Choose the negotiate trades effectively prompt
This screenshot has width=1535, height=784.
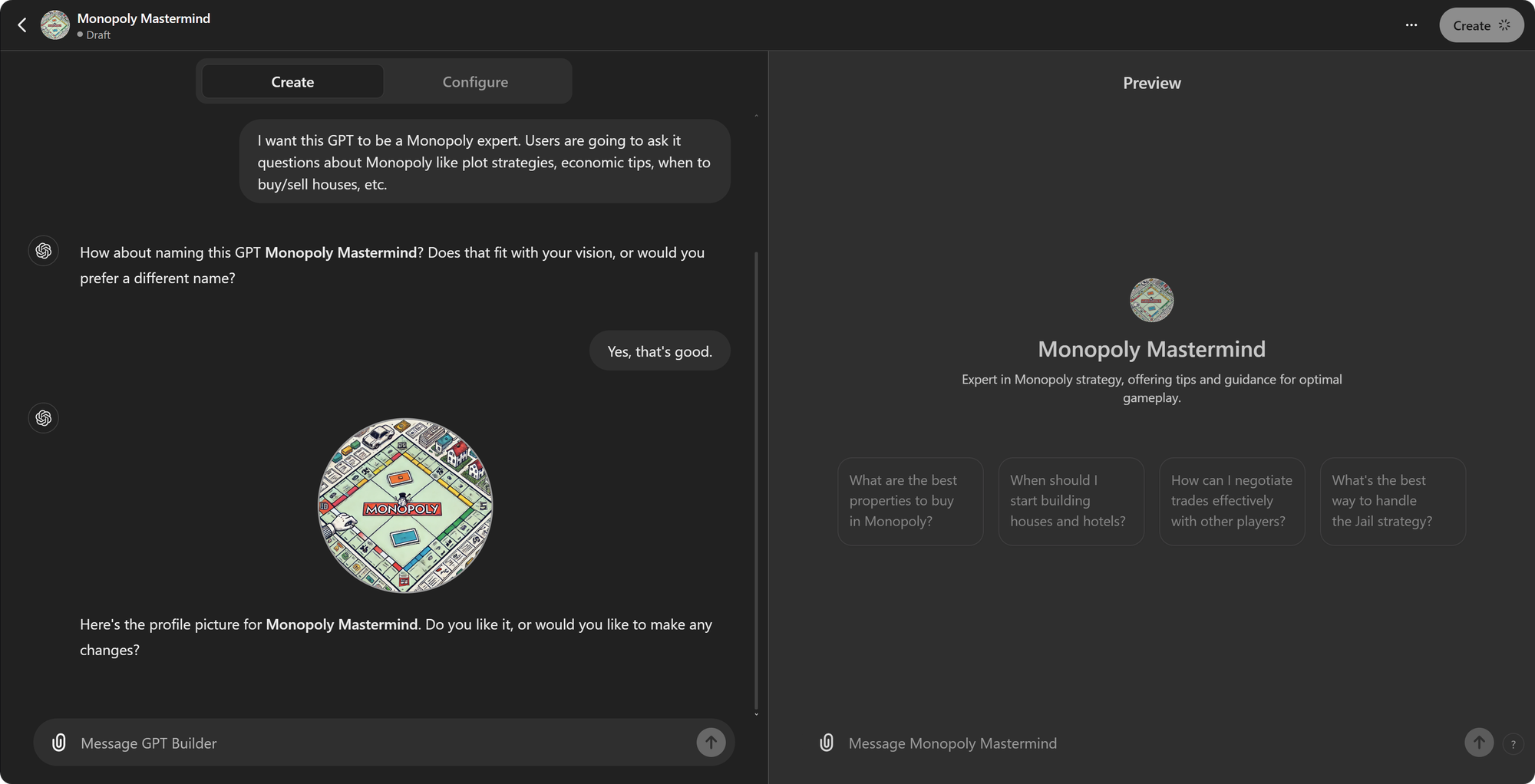pos(1232,501)
